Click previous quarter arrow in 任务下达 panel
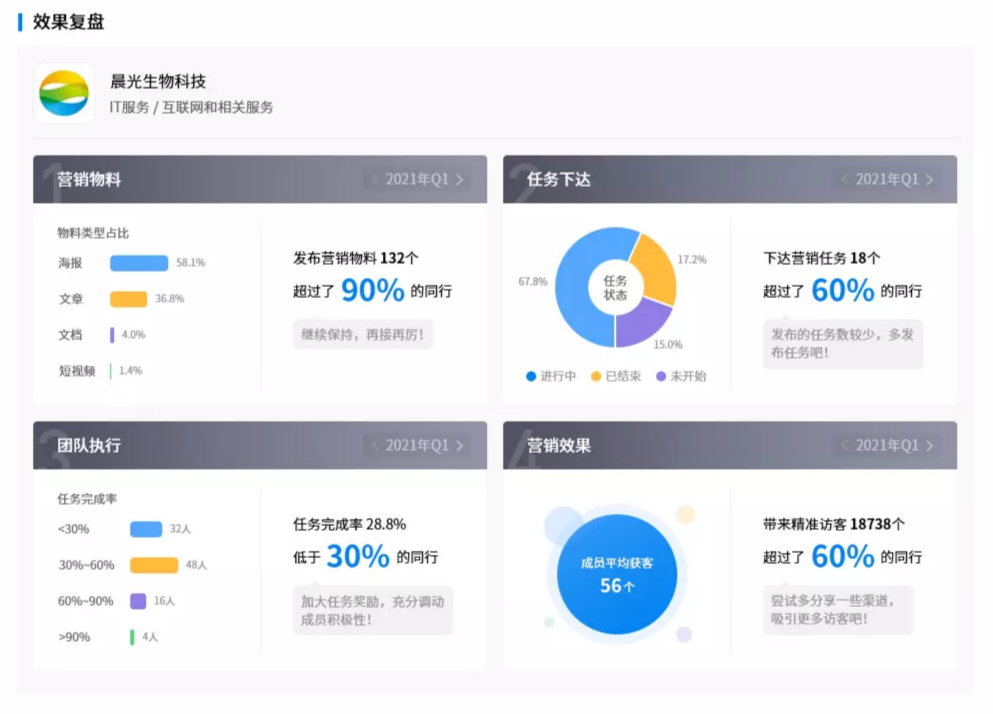 tap(845, 180)
